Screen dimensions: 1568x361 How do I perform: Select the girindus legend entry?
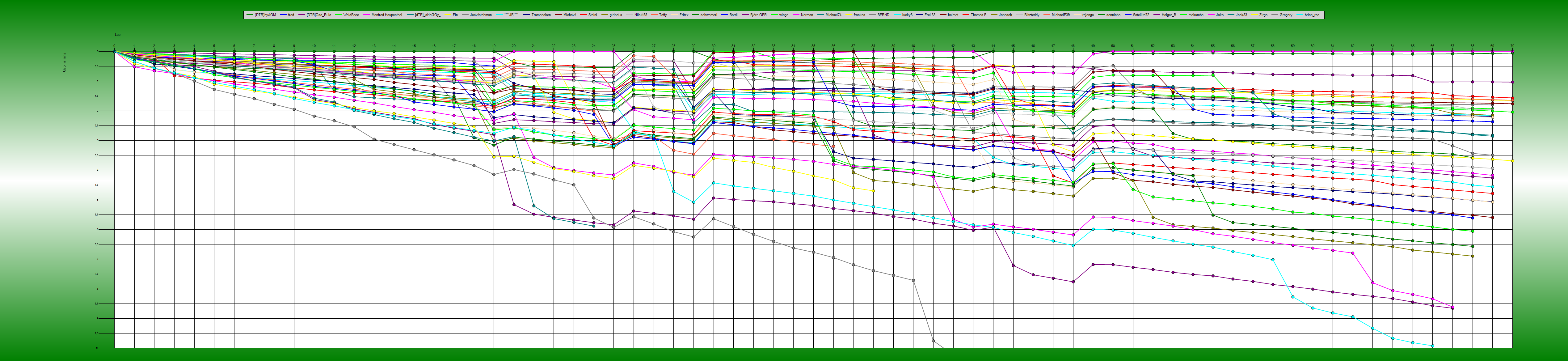click(616, 15)
